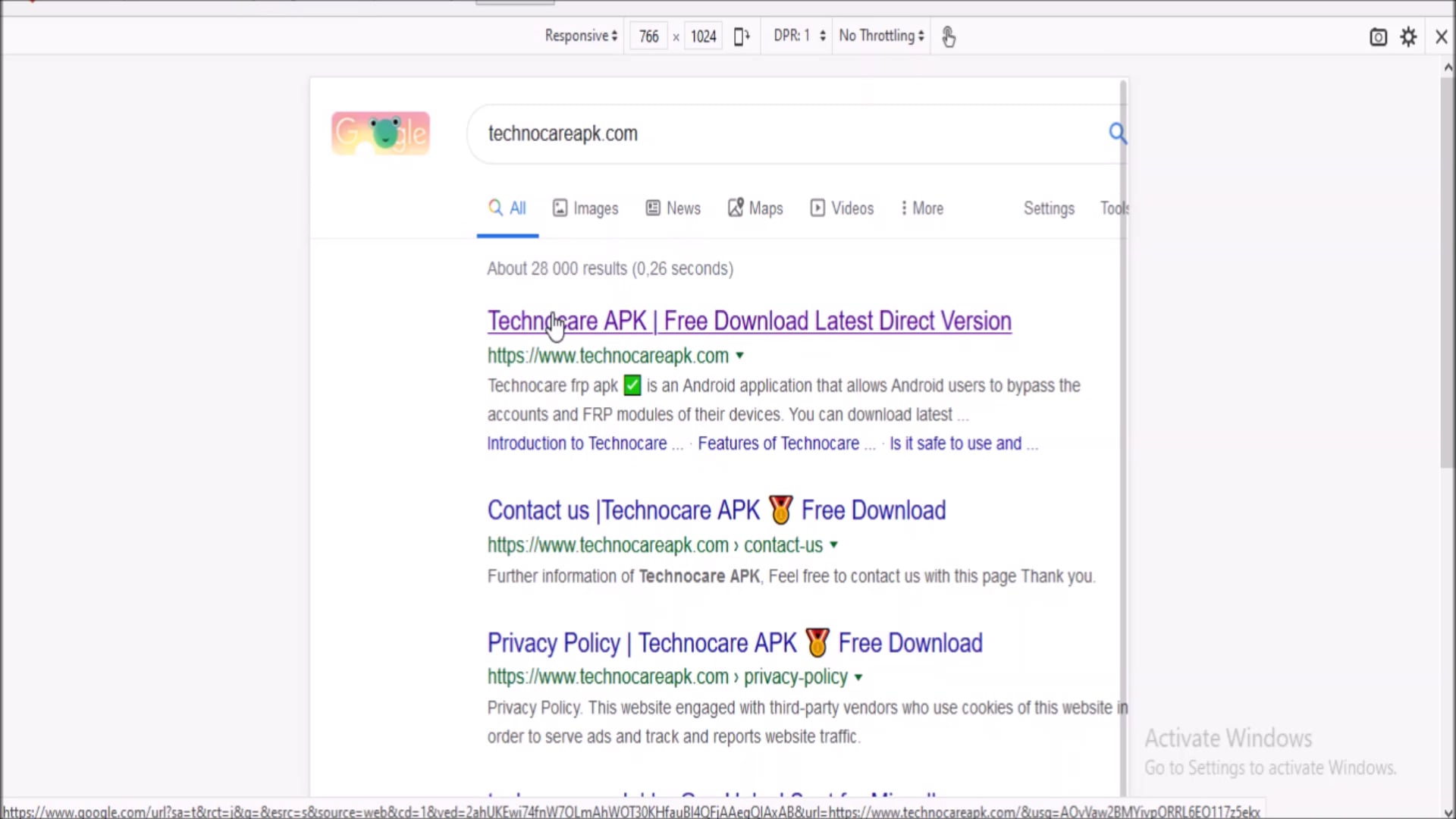The width and height of the screenshot is (1456, 819).
Task: Switch to the News tab
Action: (x=673, y=209)
